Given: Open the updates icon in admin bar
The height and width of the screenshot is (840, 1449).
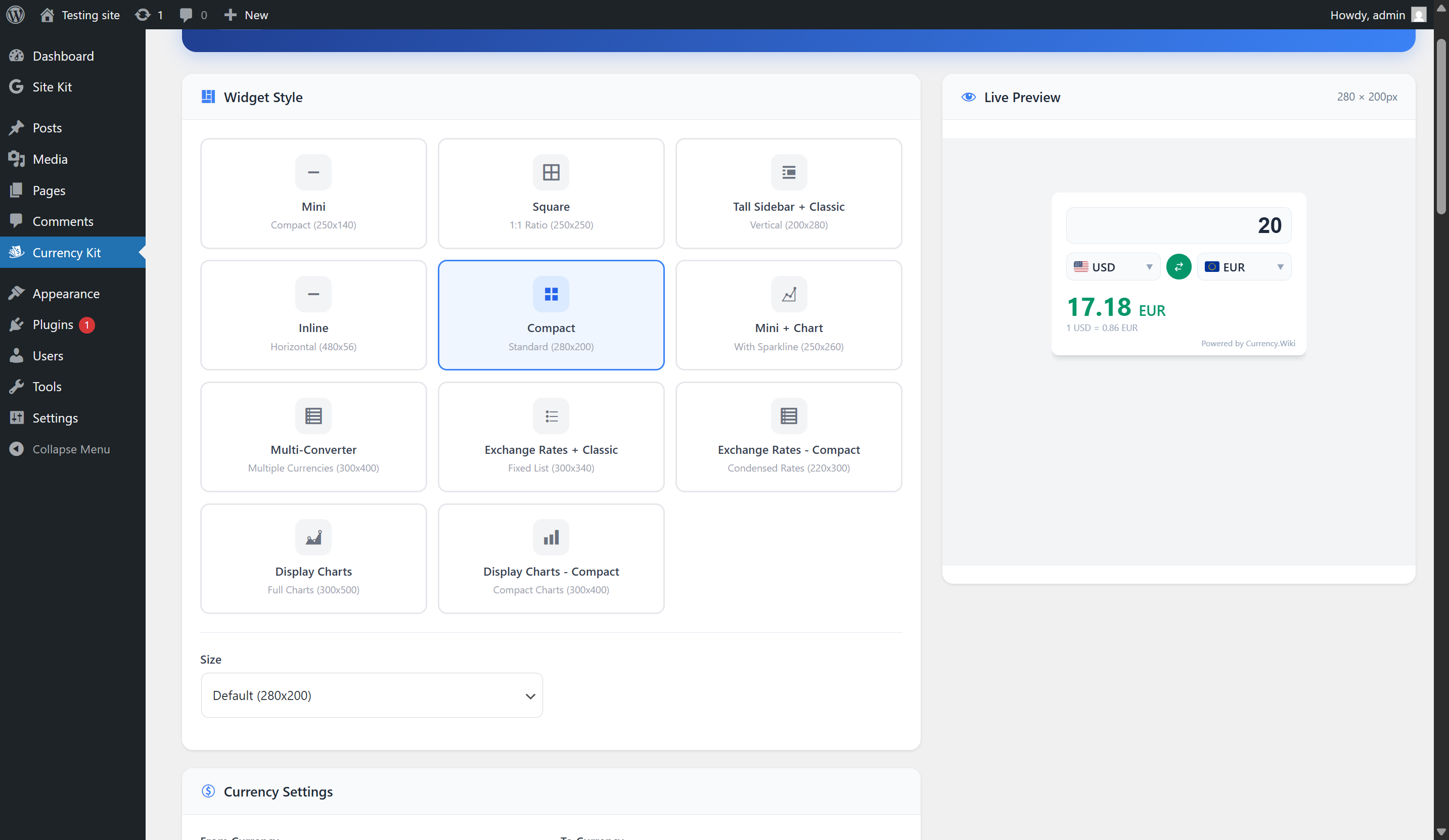Looking at the screenshot, I should coord(143,15).
